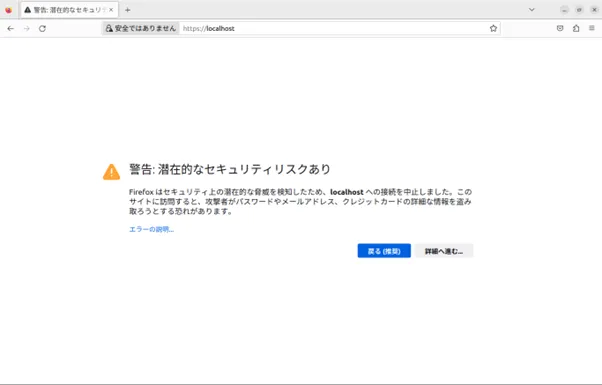Click the forward navigation arrow
The image size is (602, 385).
(26, 28)
